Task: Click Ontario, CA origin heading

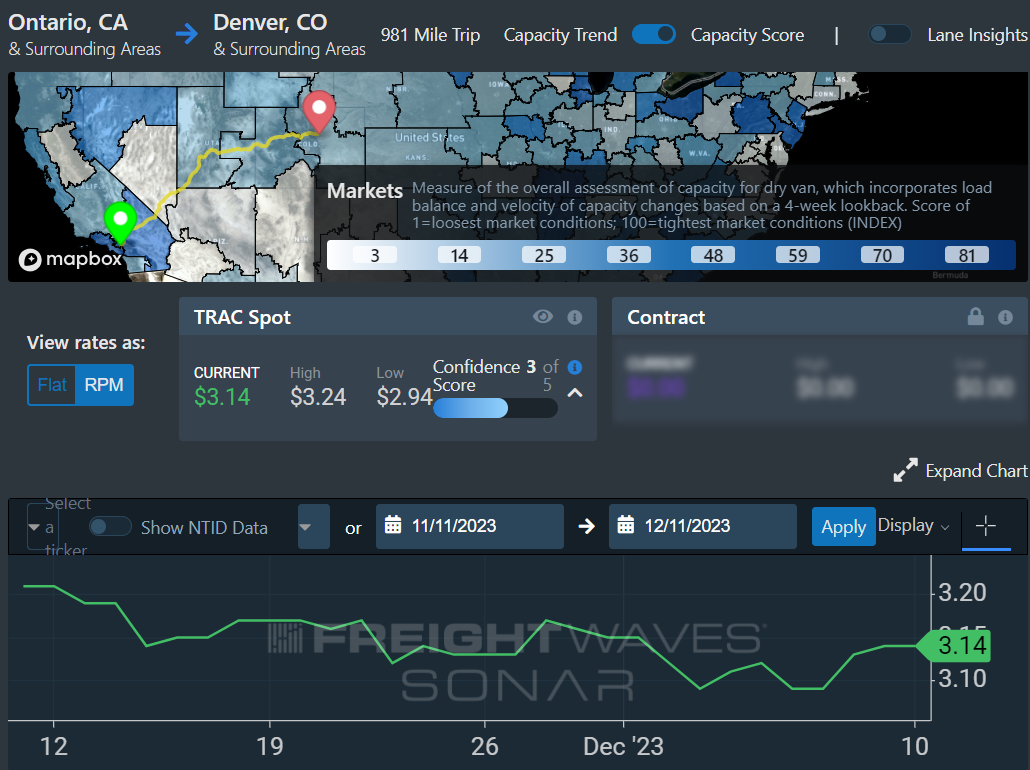Action: [x=68, y=22]
